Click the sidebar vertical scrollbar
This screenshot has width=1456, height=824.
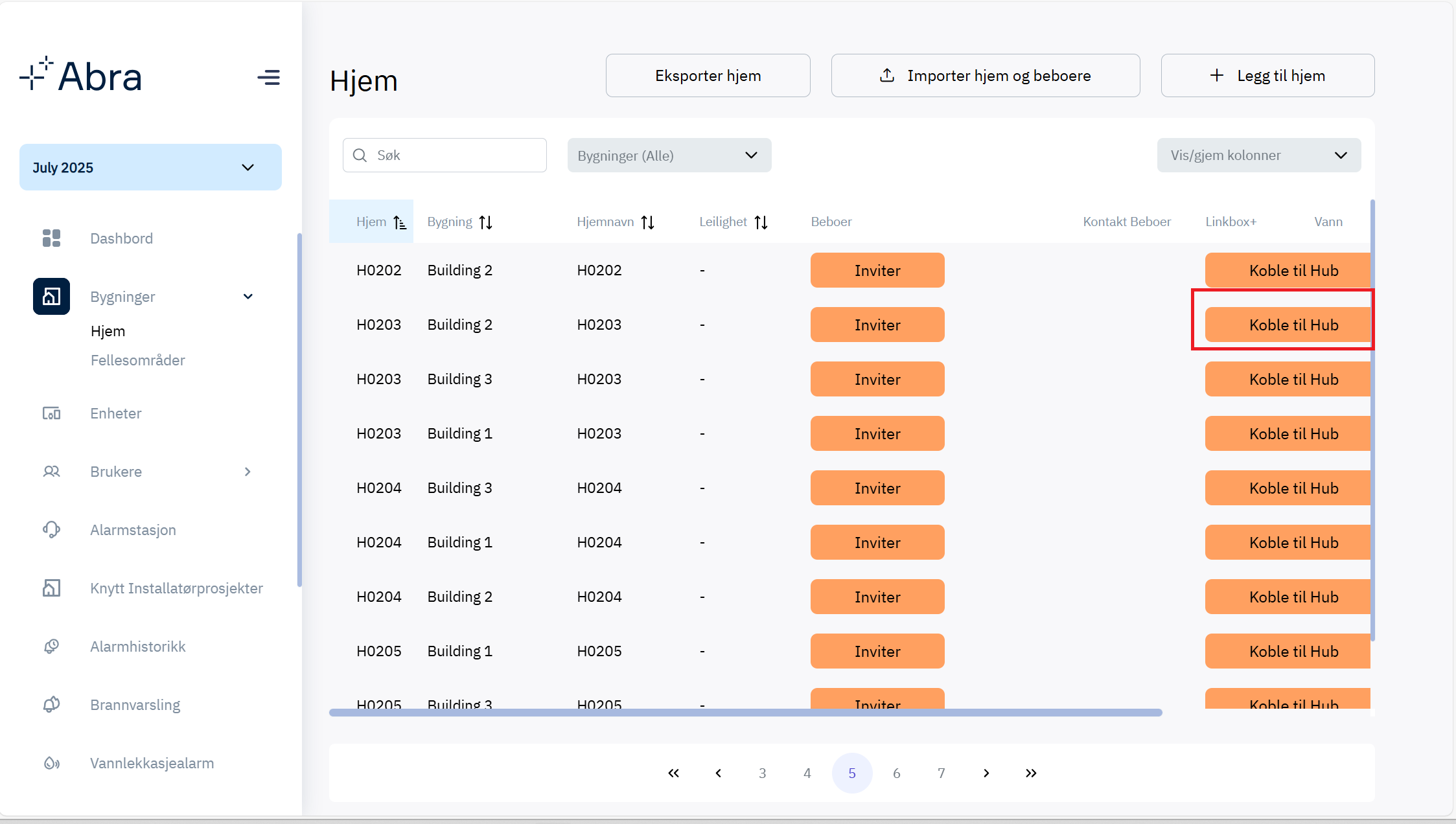coord(299,409)
